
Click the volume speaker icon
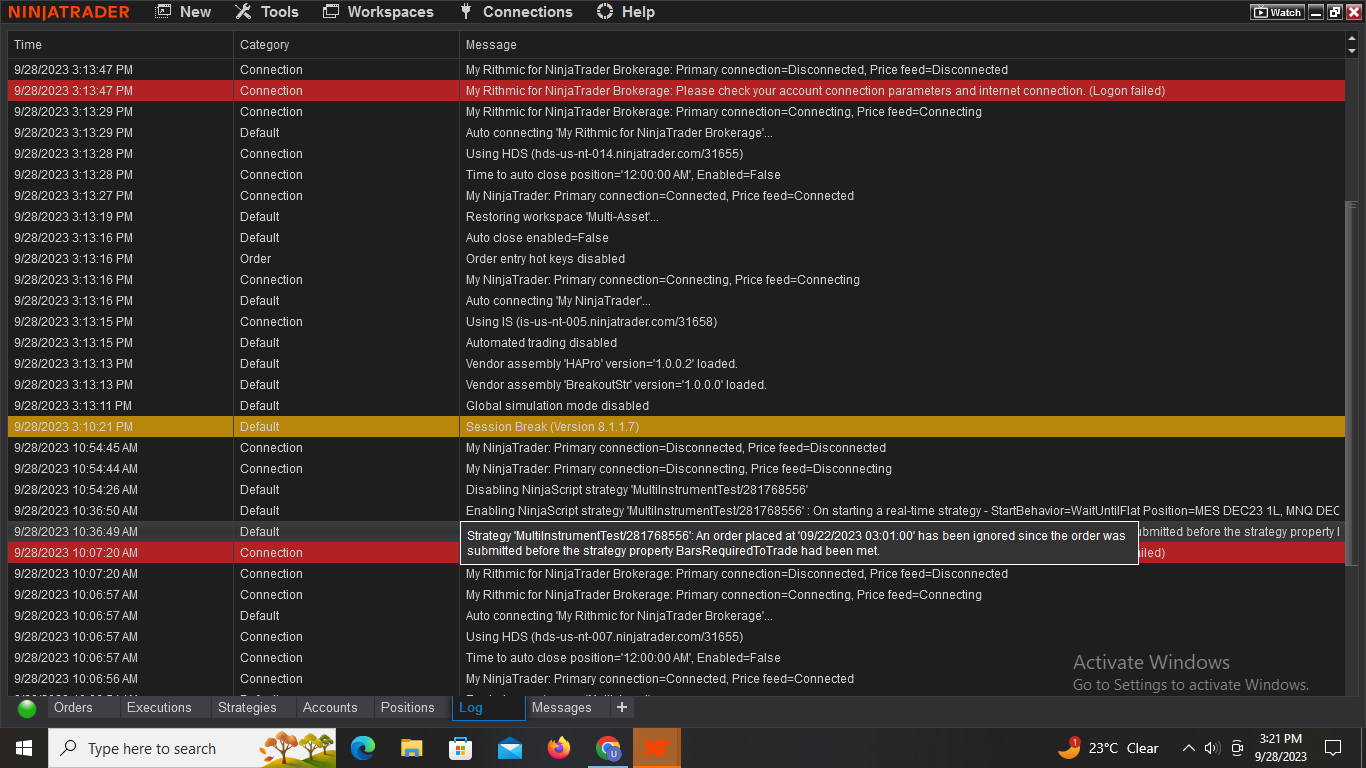click(1212, 748)
